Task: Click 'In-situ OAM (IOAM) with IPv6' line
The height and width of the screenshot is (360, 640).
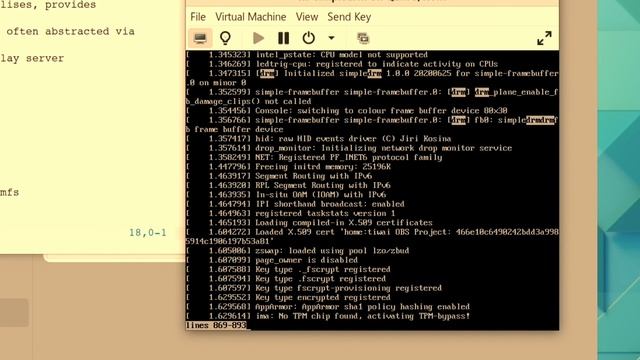Action: click(286, 195)
